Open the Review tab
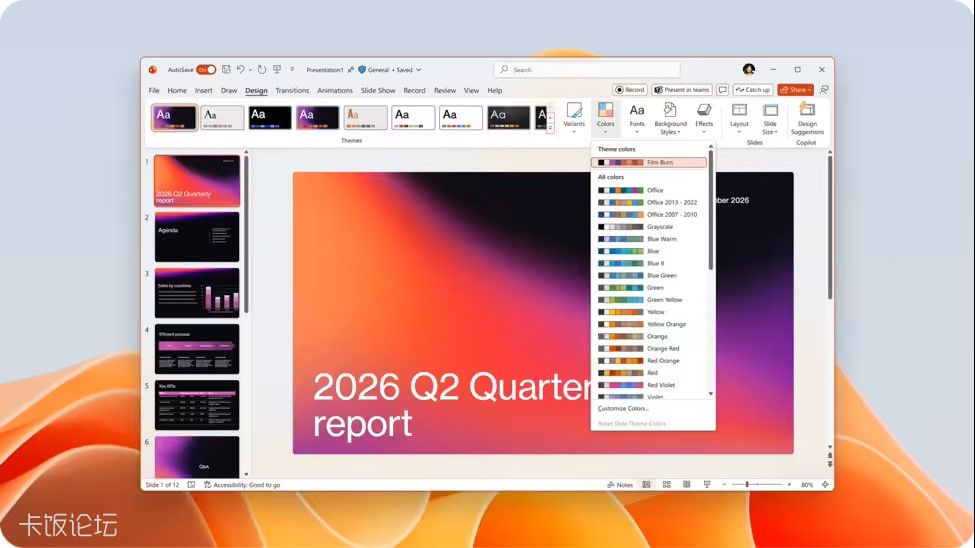Image resolution: width=975 pixels, height=548 pixels. coord(445,91)
